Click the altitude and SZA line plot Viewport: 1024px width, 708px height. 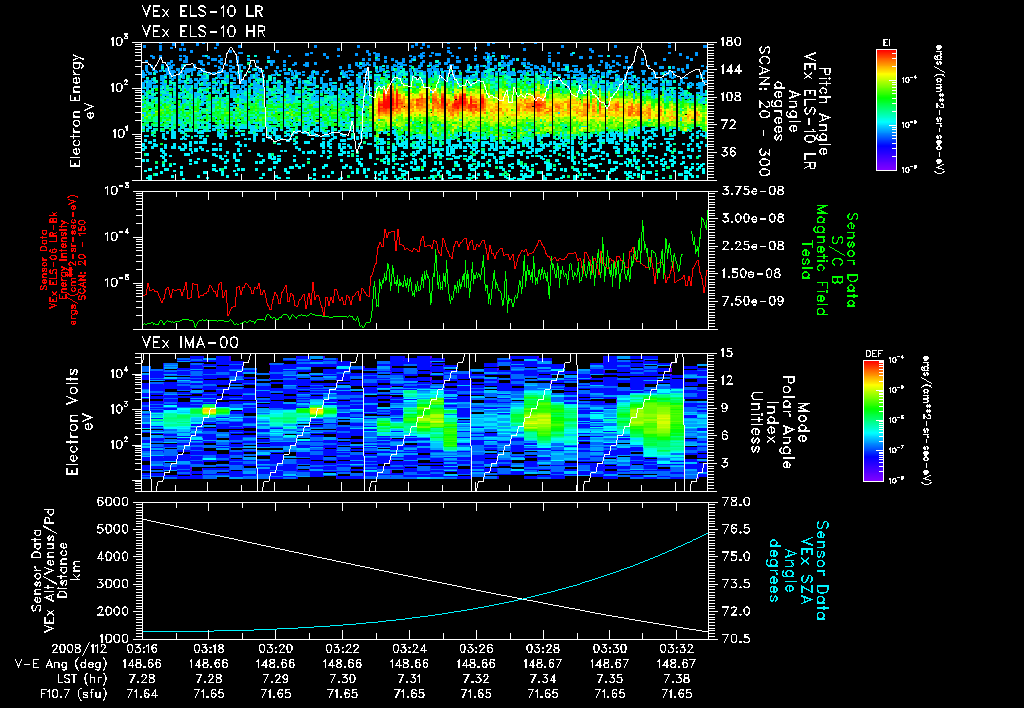pyautogui.click(x=424, y=571)
